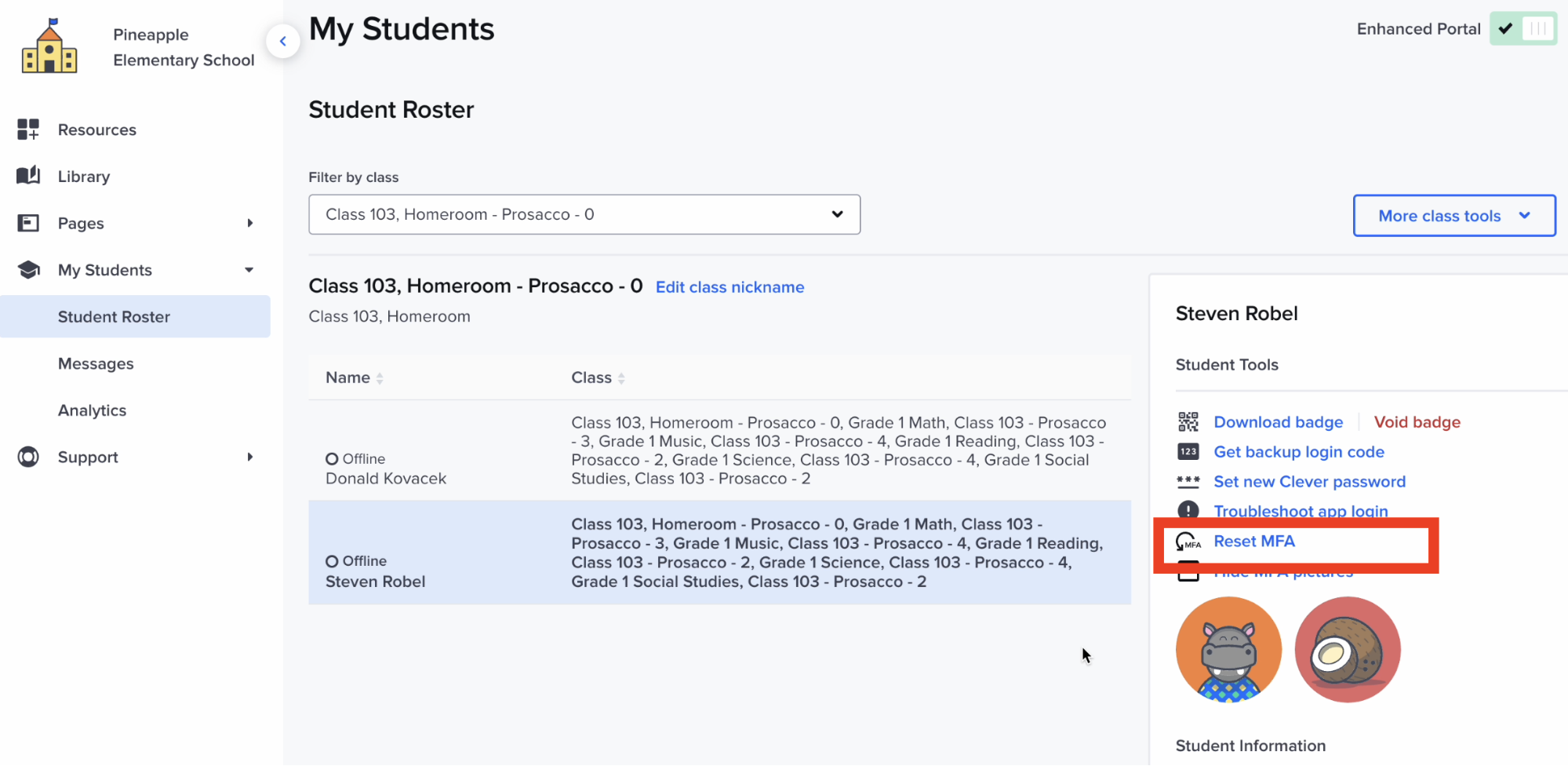Click the Troubleshoot app login exclamation icon
Image resolution: width=1568 pixels, height=766 pixels.
[x=1188, y=510]
